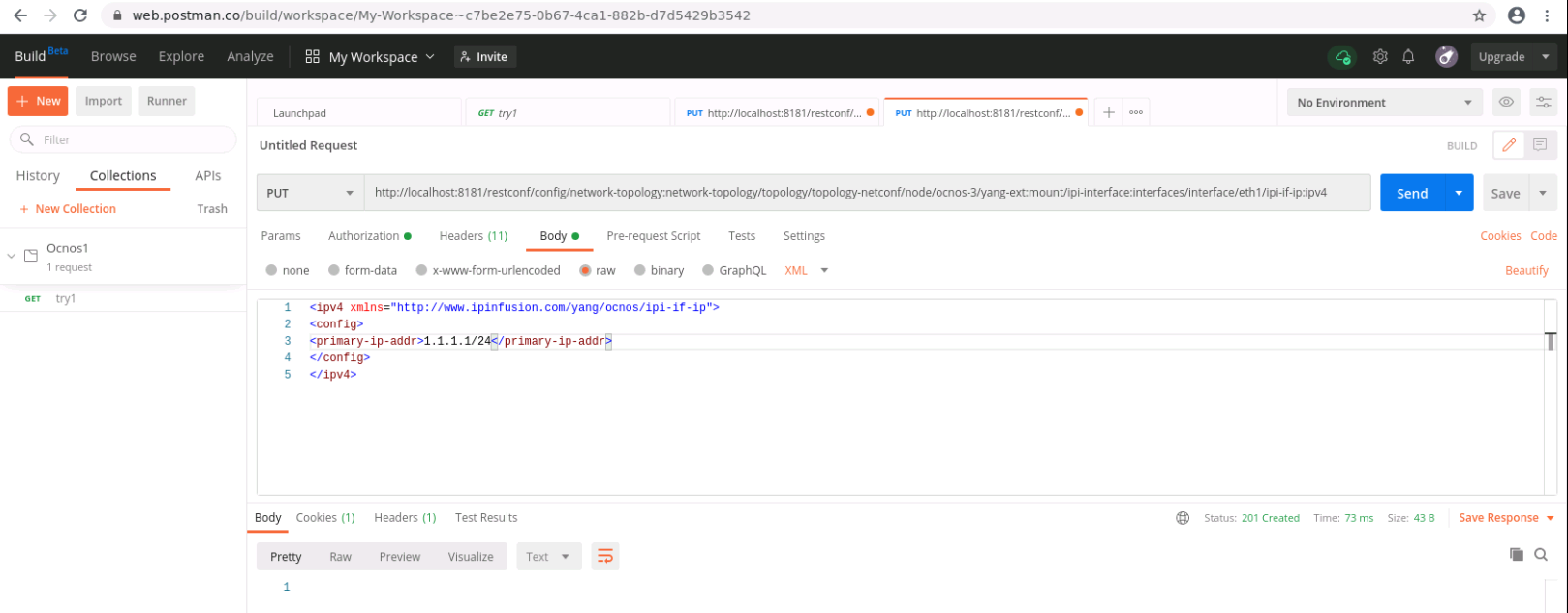Click the editor vertical scrollbar handle
Viewport: 1568px width, 613px height.
1550,341
